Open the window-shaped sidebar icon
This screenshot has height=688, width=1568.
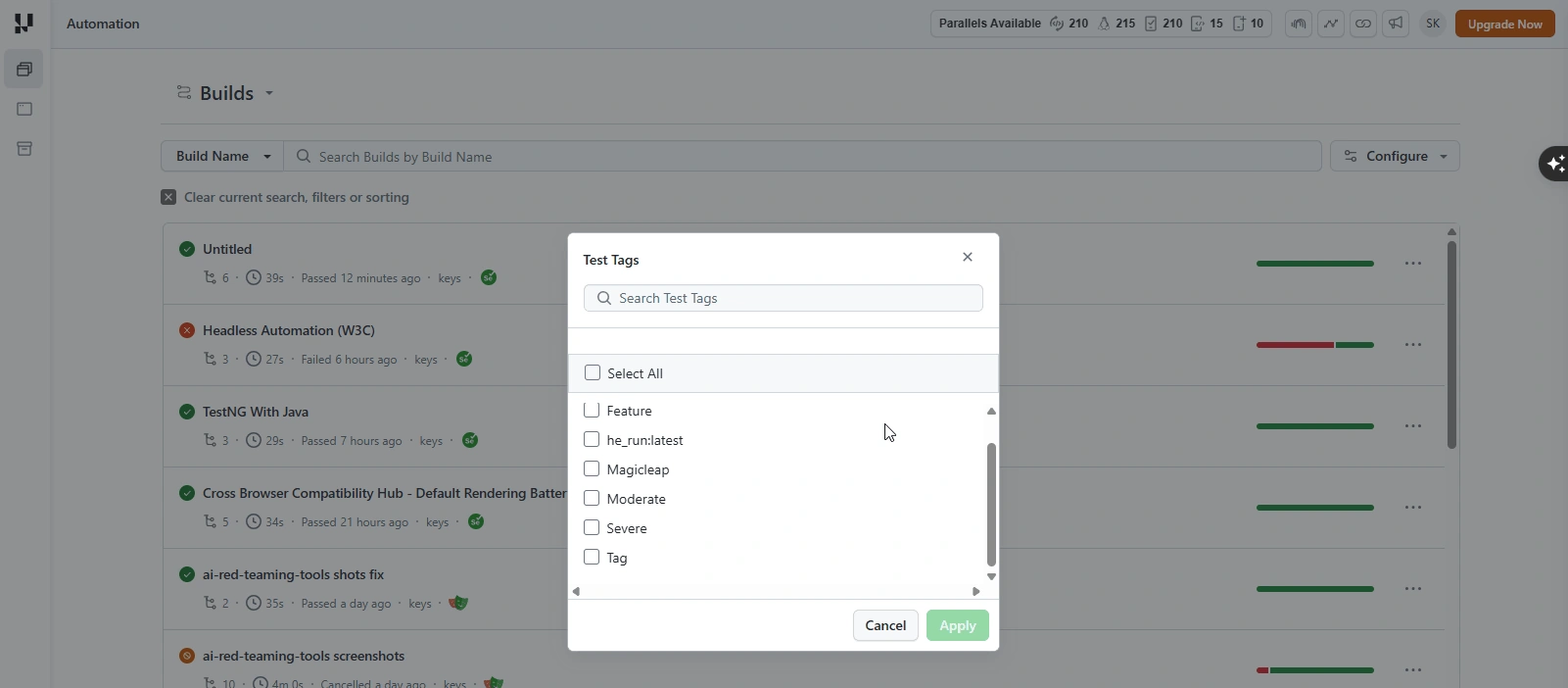coord(24,109)
